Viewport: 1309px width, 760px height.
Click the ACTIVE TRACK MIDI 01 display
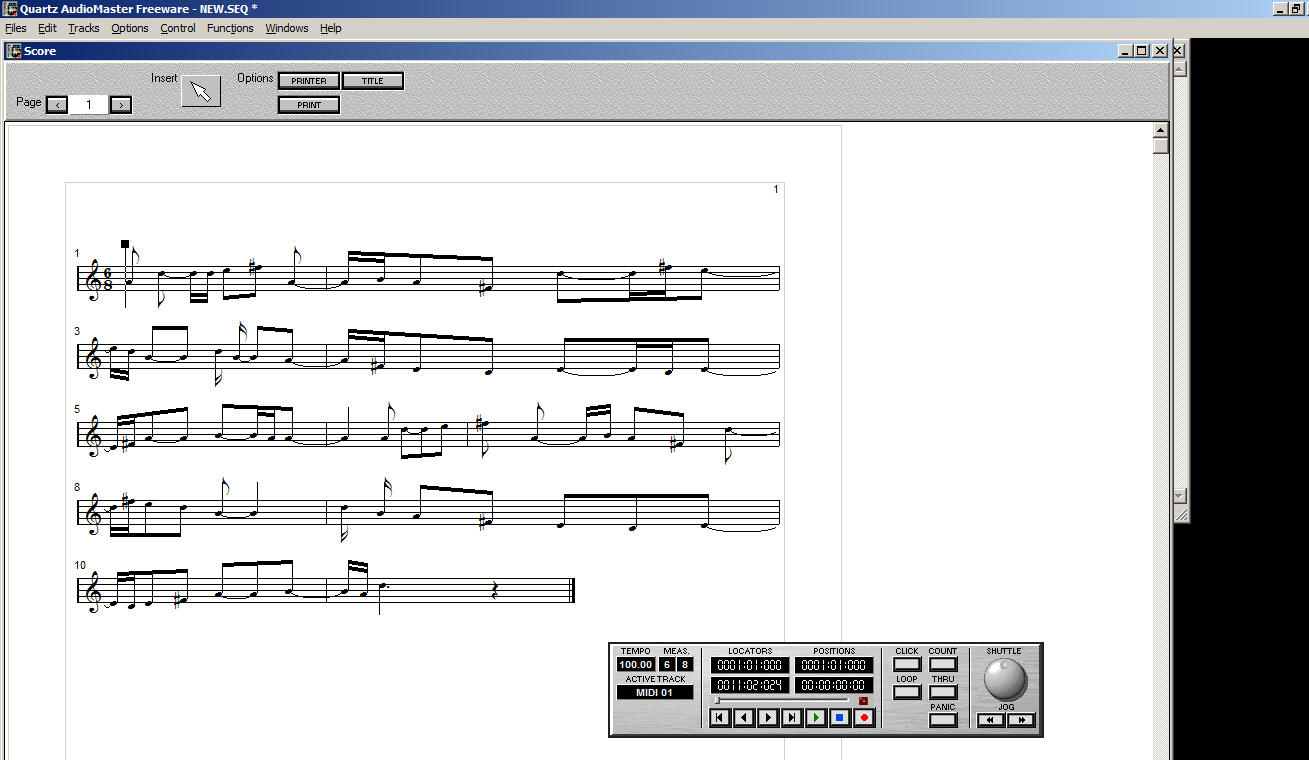pyautogui.click(x=654, y=692)
